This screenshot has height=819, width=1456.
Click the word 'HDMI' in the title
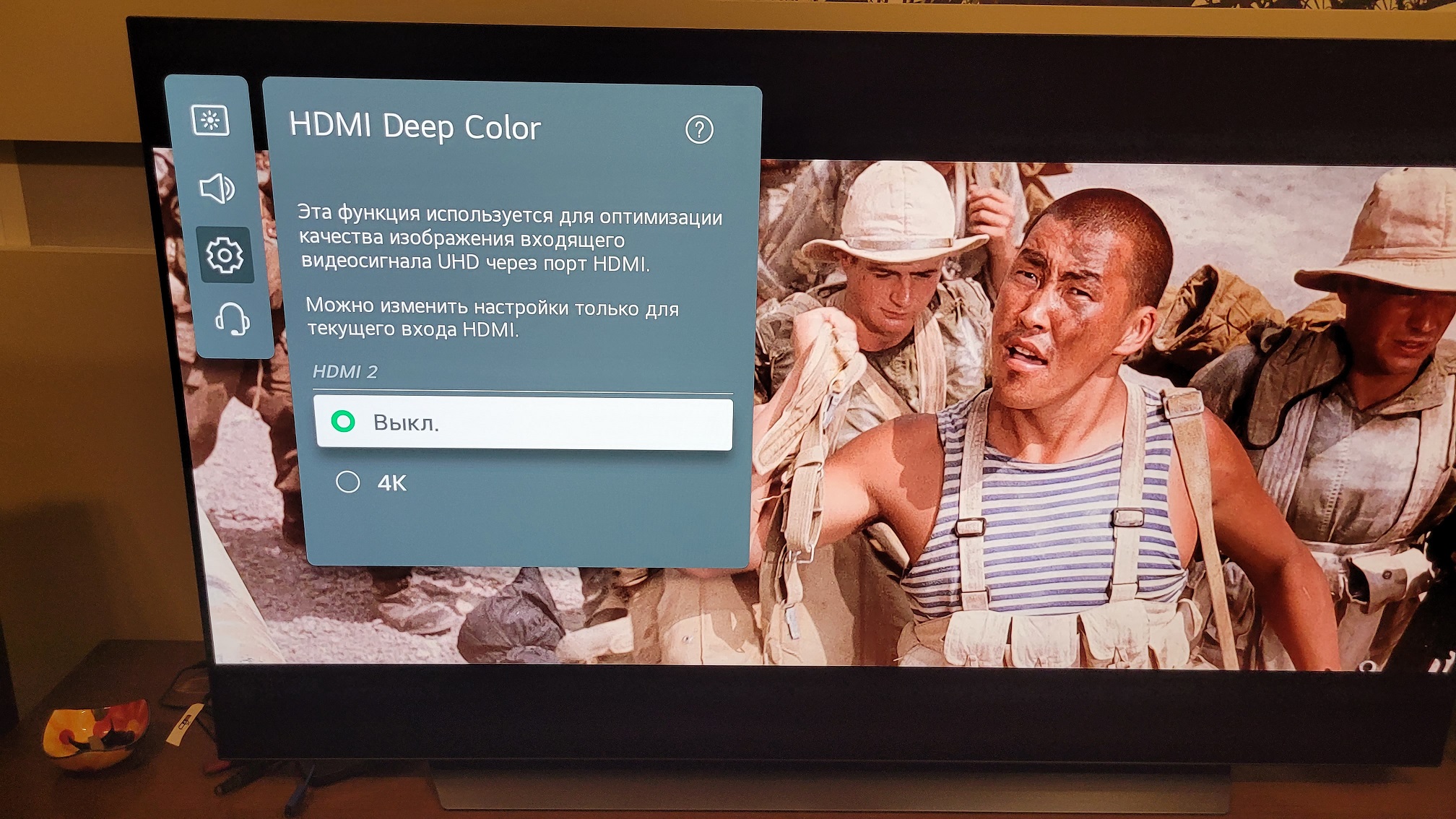330,124
